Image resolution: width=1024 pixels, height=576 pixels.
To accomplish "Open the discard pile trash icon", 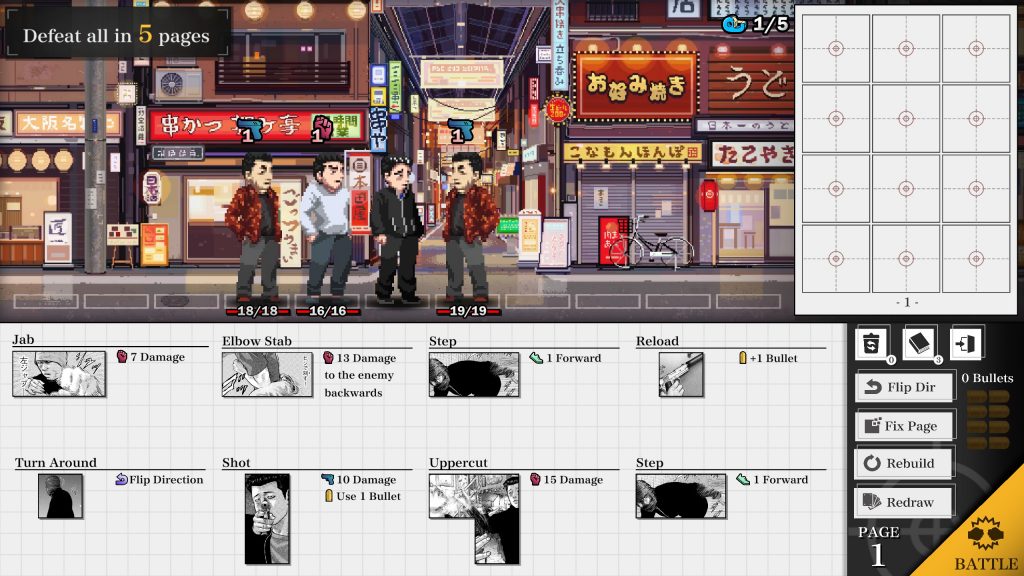I will (x=869, y=344).
